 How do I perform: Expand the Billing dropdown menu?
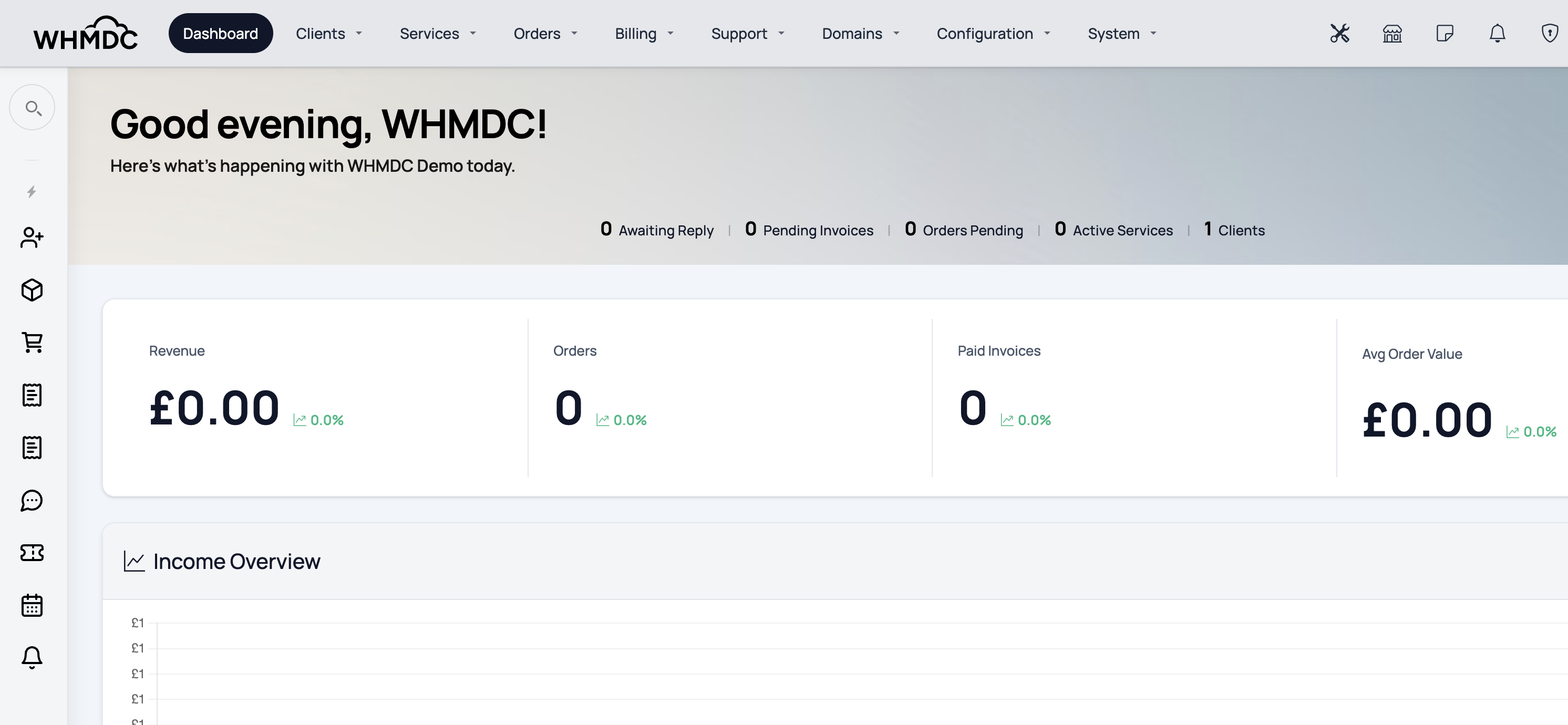click(644, 34)
